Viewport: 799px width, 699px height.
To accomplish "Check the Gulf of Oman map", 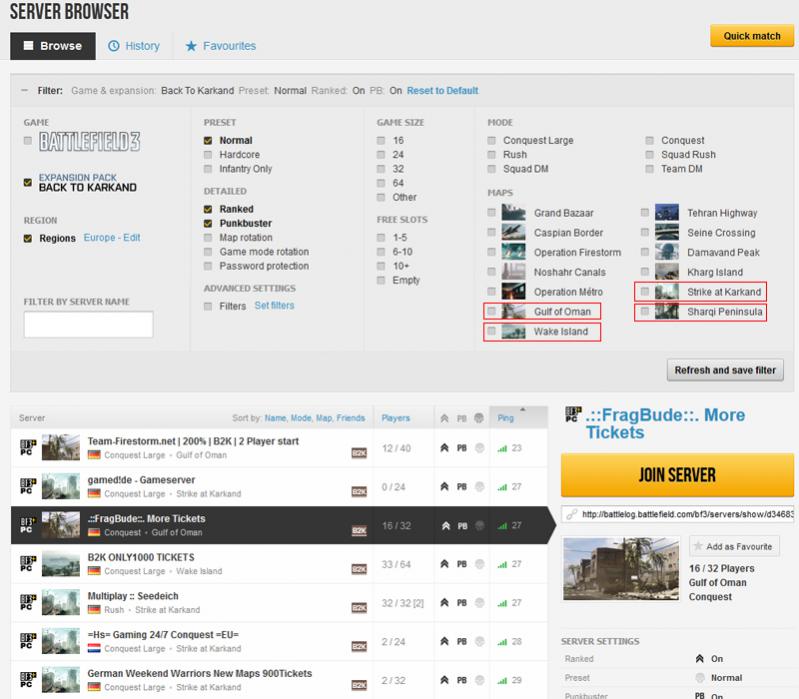I will (x=491, y=311).
